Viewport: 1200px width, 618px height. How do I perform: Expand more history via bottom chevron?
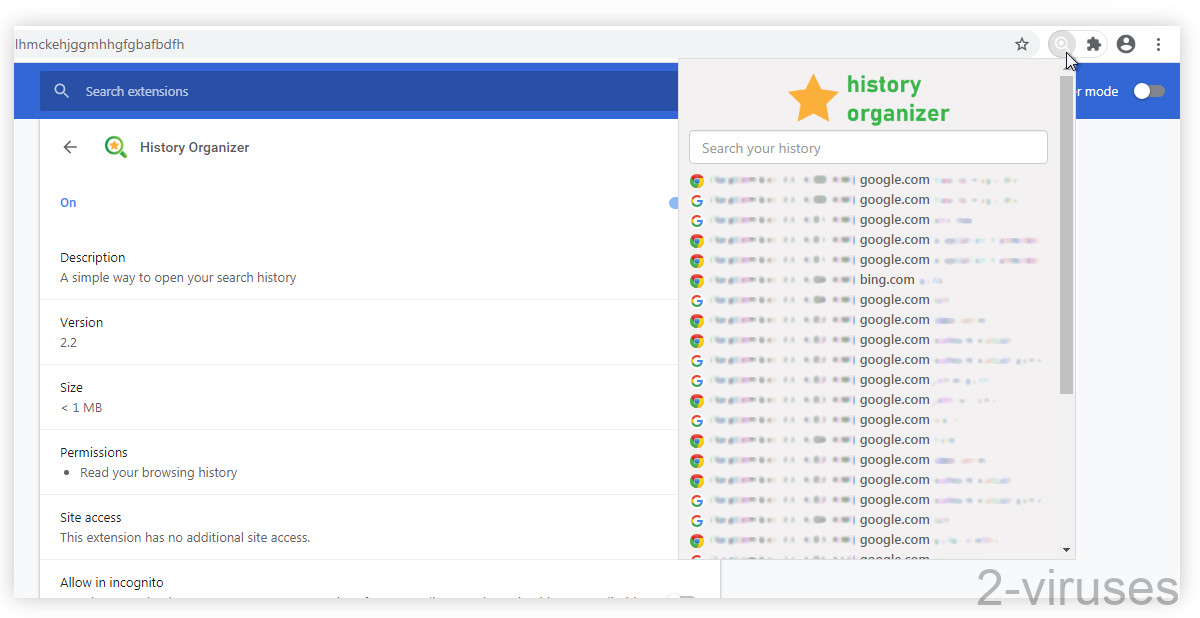point(1066,550)
